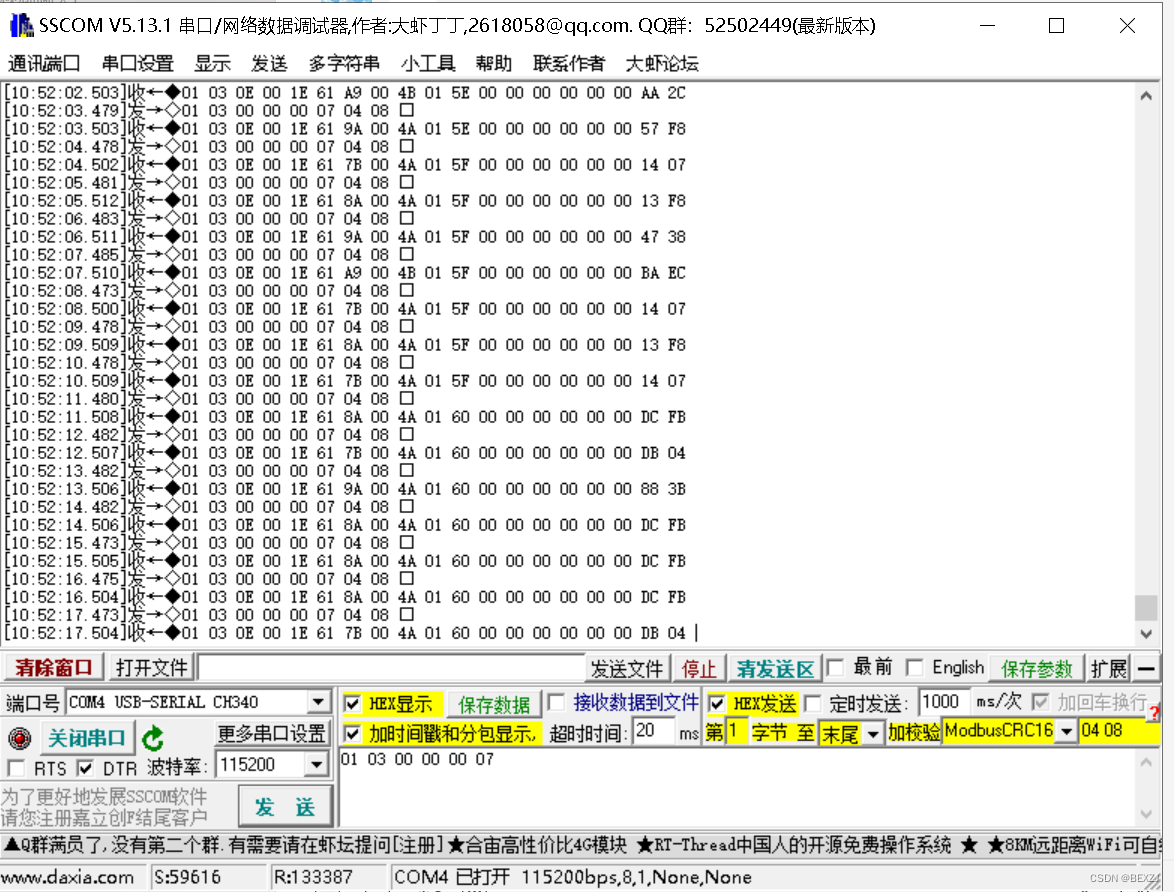The image size is (1174, 892).
Task: Click 保存数据 save data button
Action: tap(494, 704)
